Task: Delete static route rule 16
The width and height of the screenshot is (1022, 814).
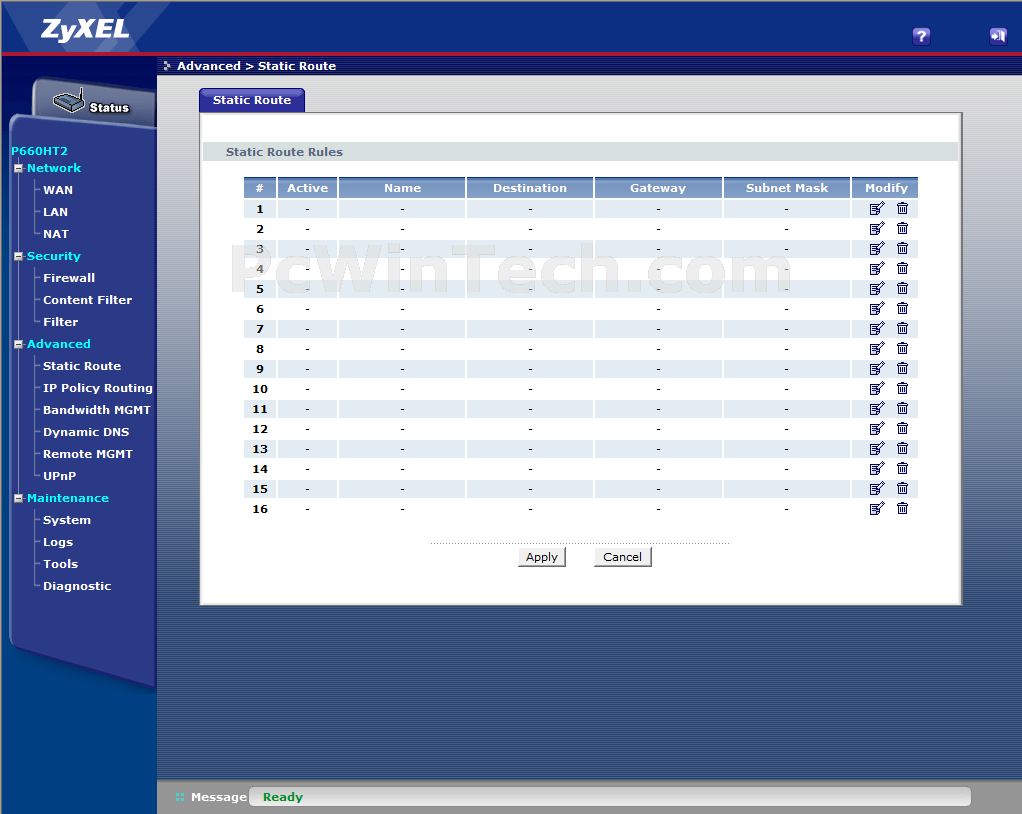Action: click(902, 508)
